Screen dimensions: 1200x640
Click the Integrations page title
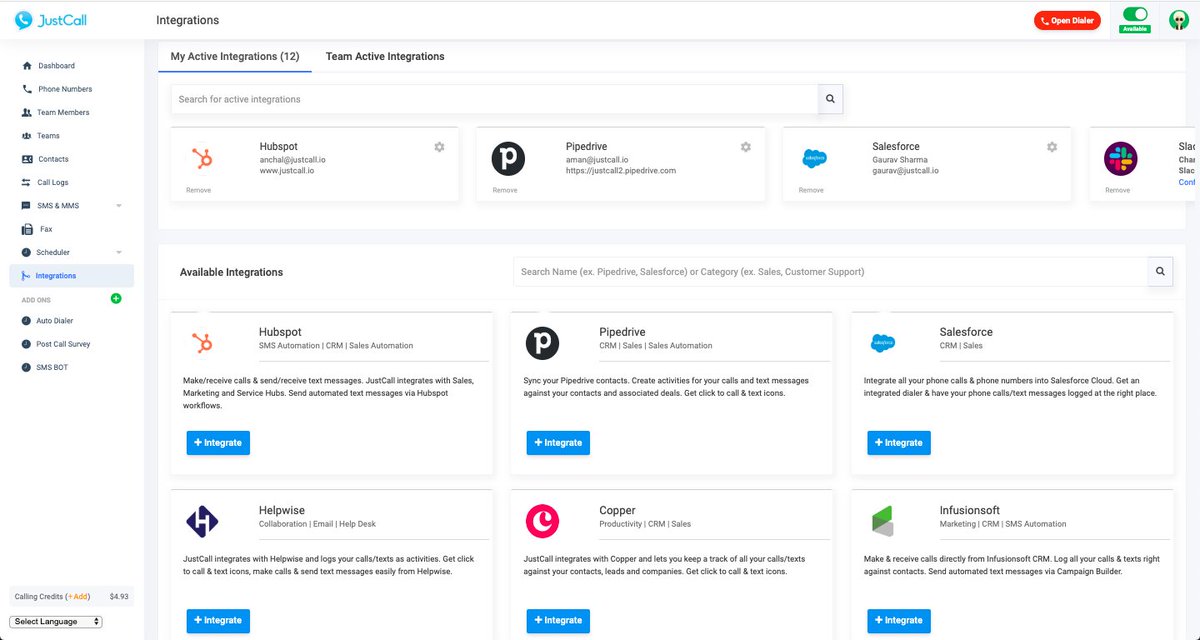click(x=188, y=20)
